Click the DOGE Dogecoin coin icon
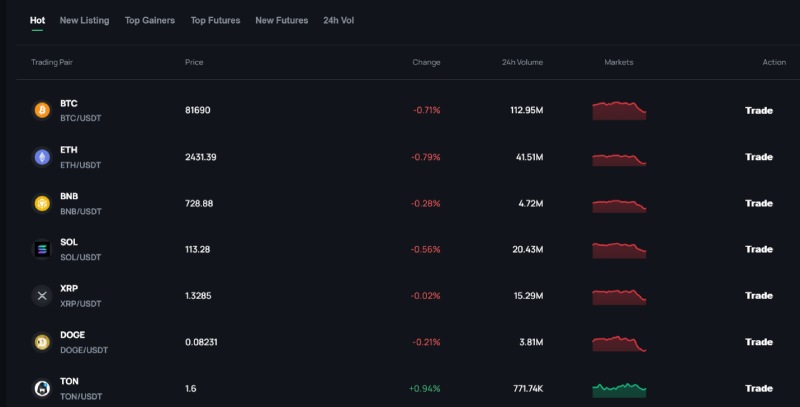Image resolution: width=800 pixels, height=407 pixels. (x=42, y=342)
